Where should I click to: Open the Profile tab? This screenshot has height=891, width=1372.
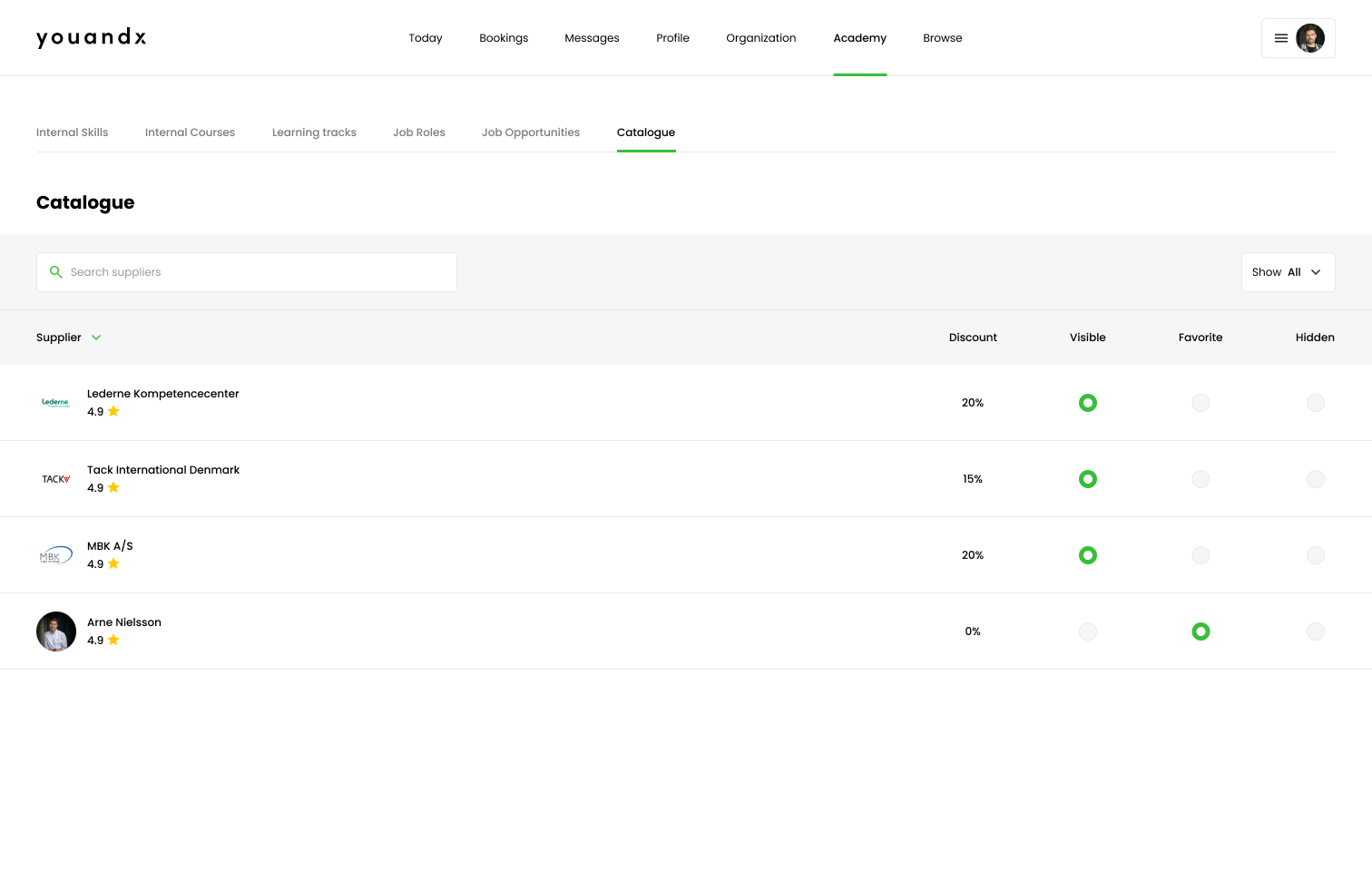pos(672,38)
